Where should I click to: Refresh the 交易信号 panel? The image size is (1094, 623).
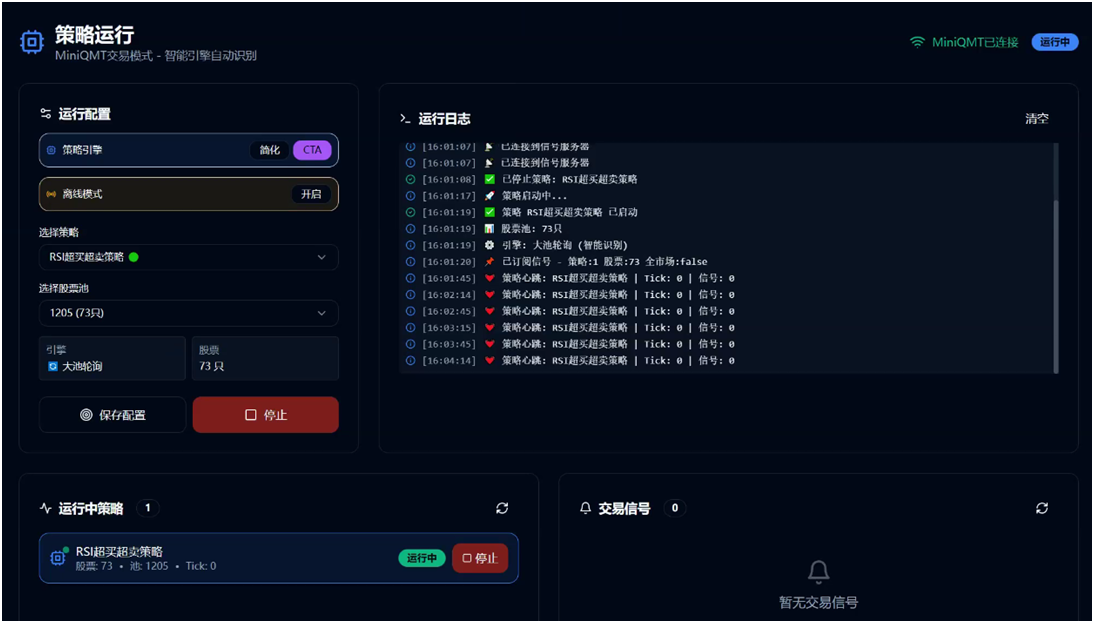tap(1043, 508)
